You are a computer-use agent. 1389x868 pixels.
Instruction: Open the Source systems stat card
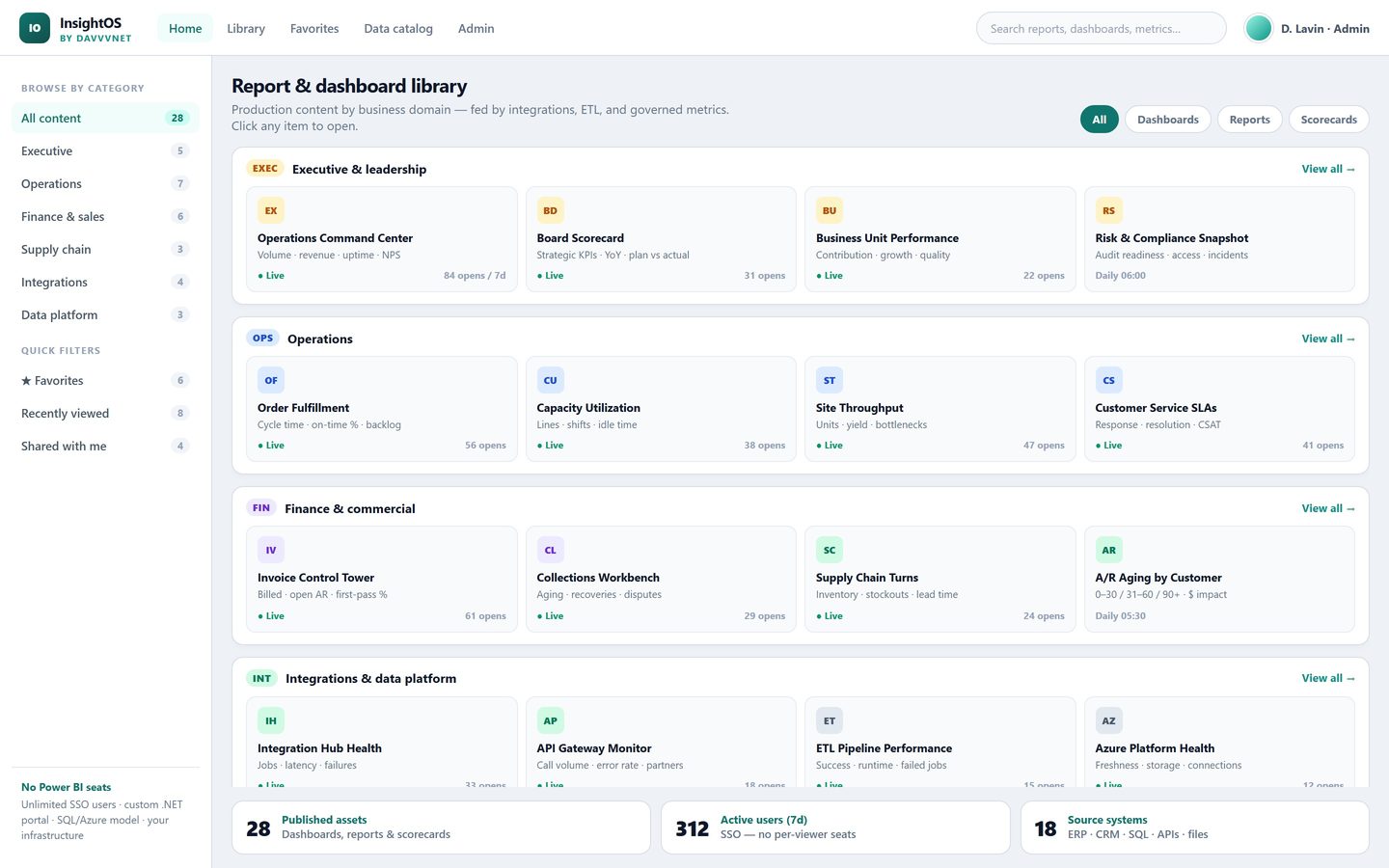click(1194, 827)
